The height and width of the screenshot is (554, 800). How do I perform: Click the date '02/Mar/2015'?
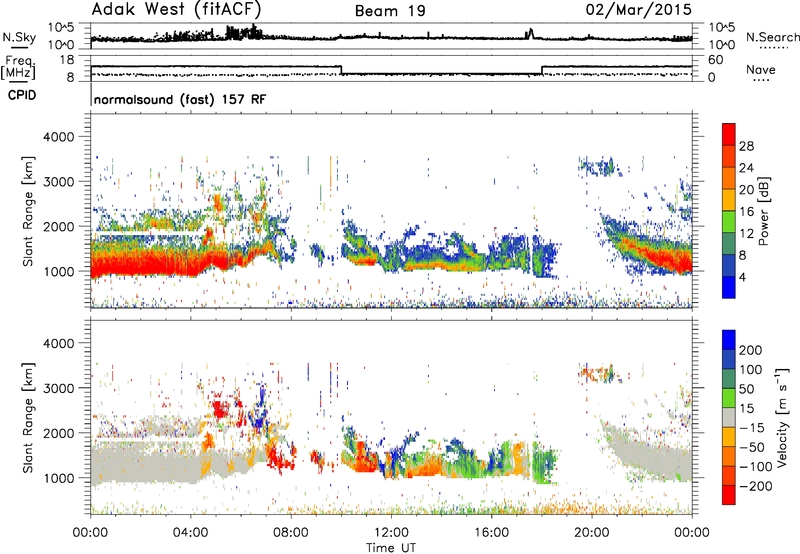638,9
